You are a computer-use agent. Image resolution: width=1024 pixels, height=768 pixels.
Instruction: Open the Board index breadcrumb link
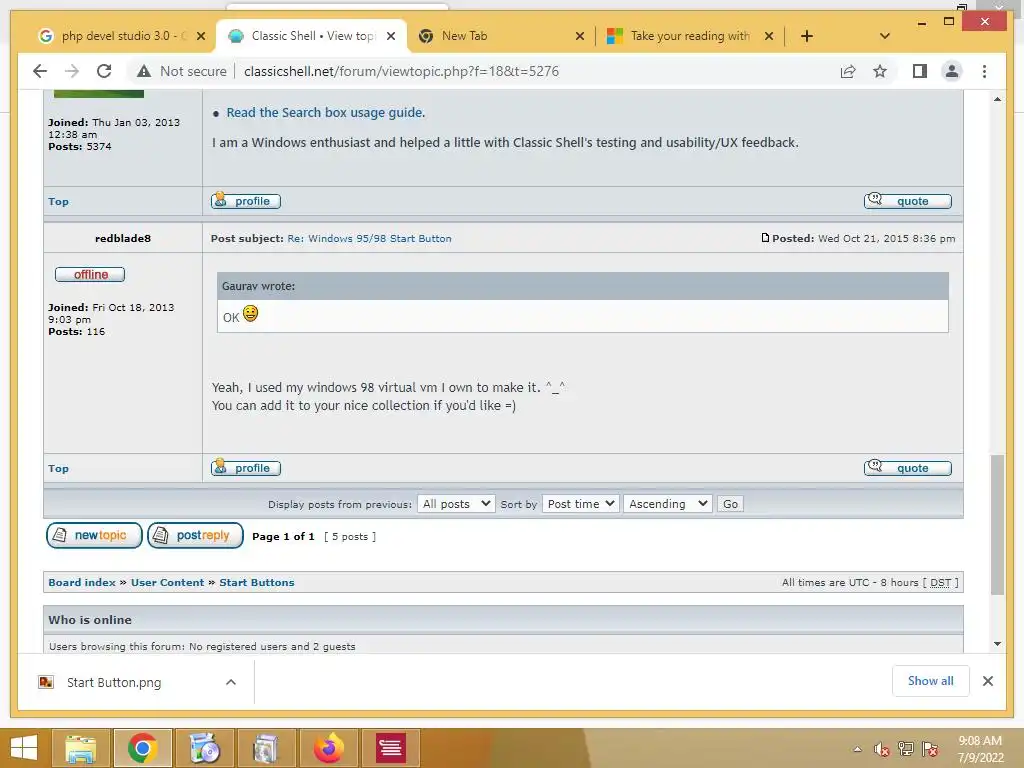(x=82, y=583)
